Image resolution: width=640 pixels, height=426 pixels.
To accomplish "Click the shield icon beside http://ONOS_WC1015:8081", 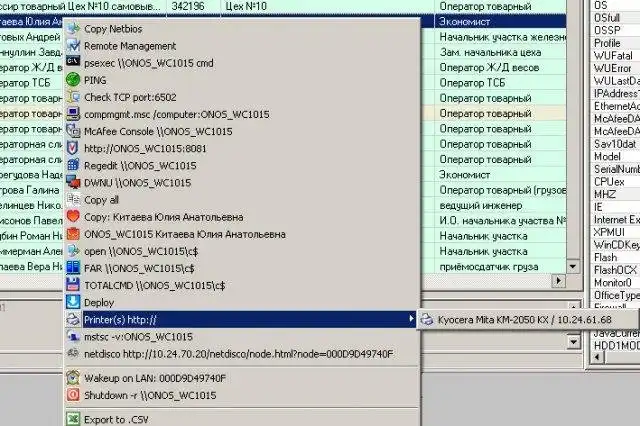I will 73,148.
